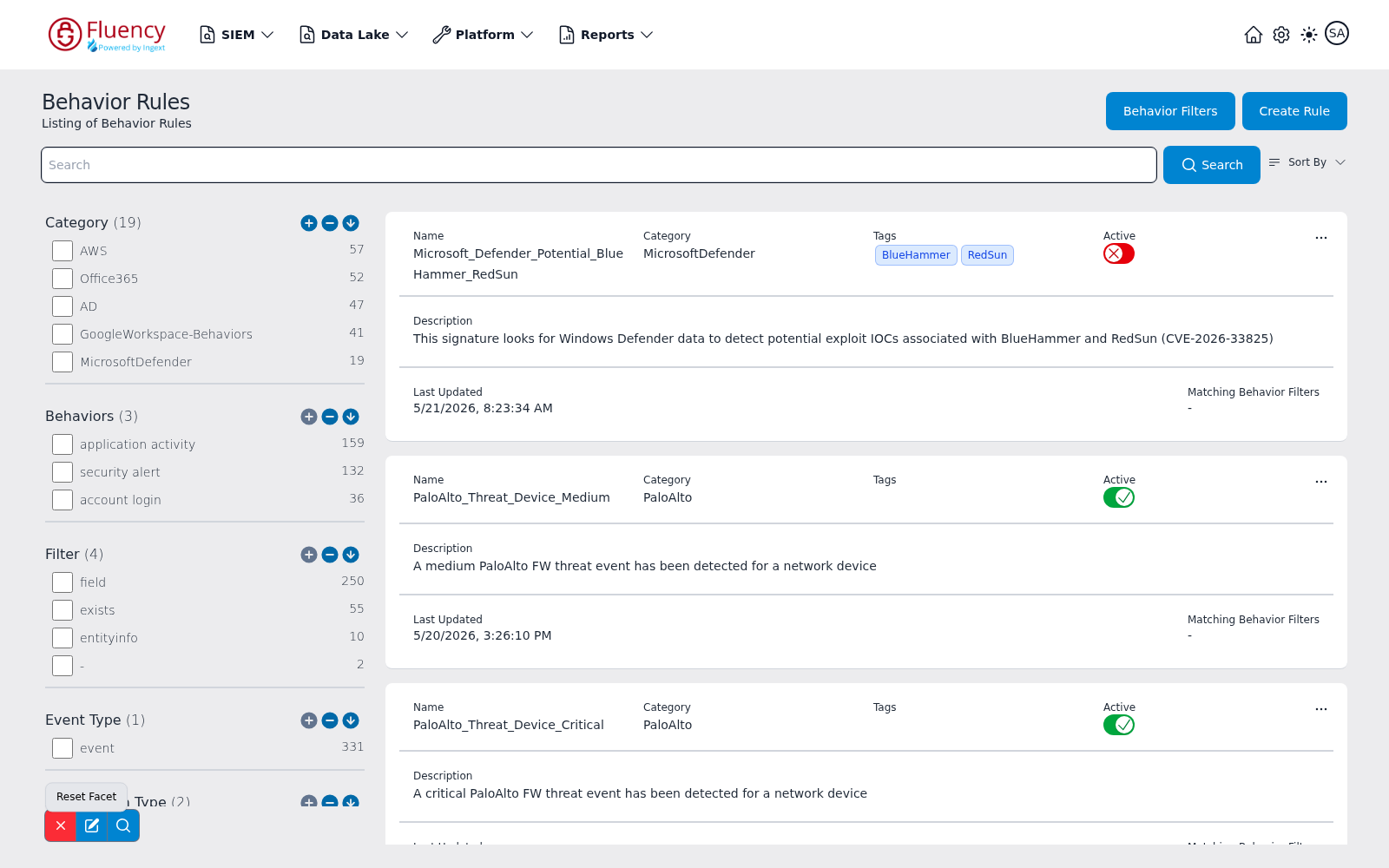This screenshot has height=868, width=1389.
Task: Open the SIEM menu
Action: click(237, 35)
